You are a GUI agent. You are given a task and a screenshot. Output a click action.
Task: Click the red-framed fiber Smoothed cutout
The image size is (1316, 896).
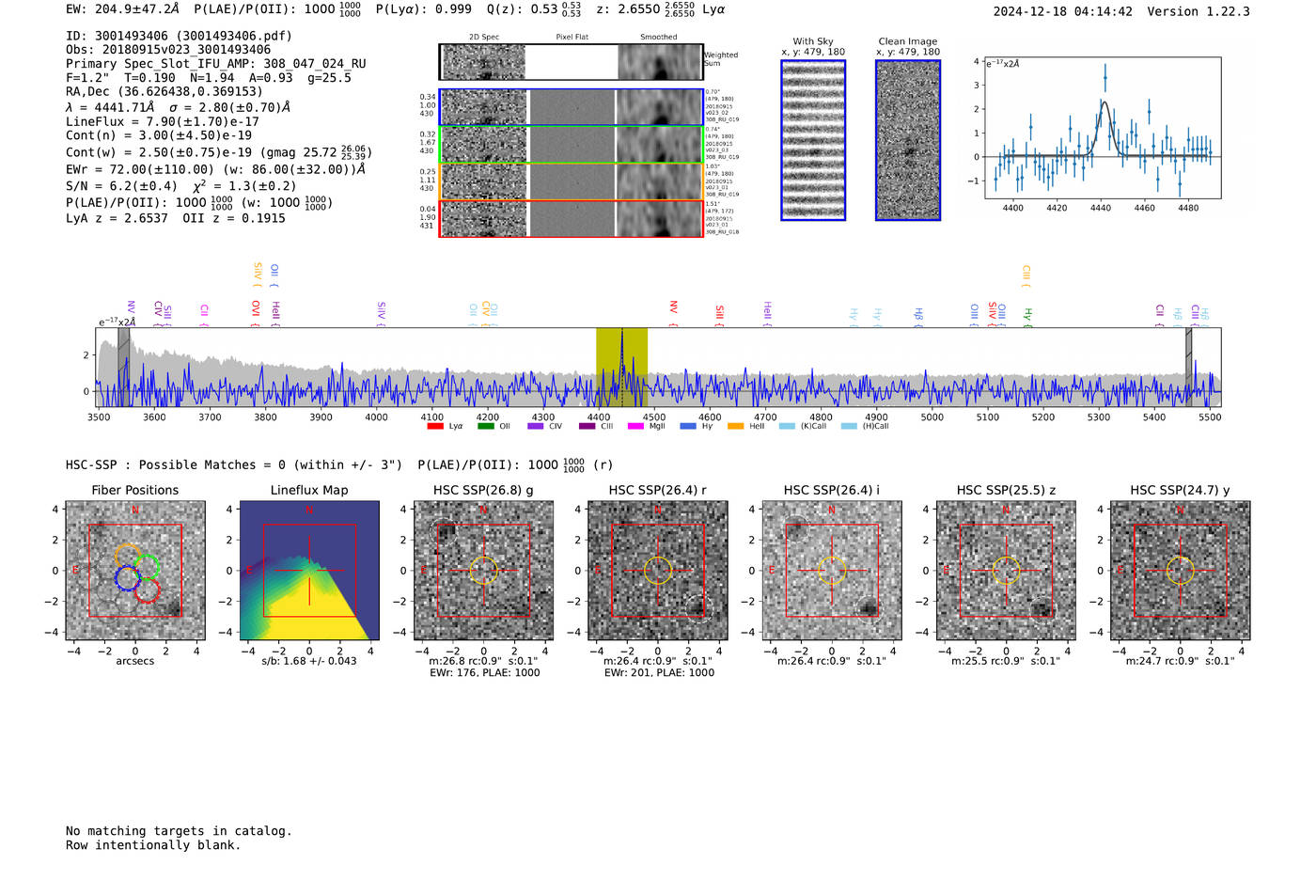click(659, 218)
